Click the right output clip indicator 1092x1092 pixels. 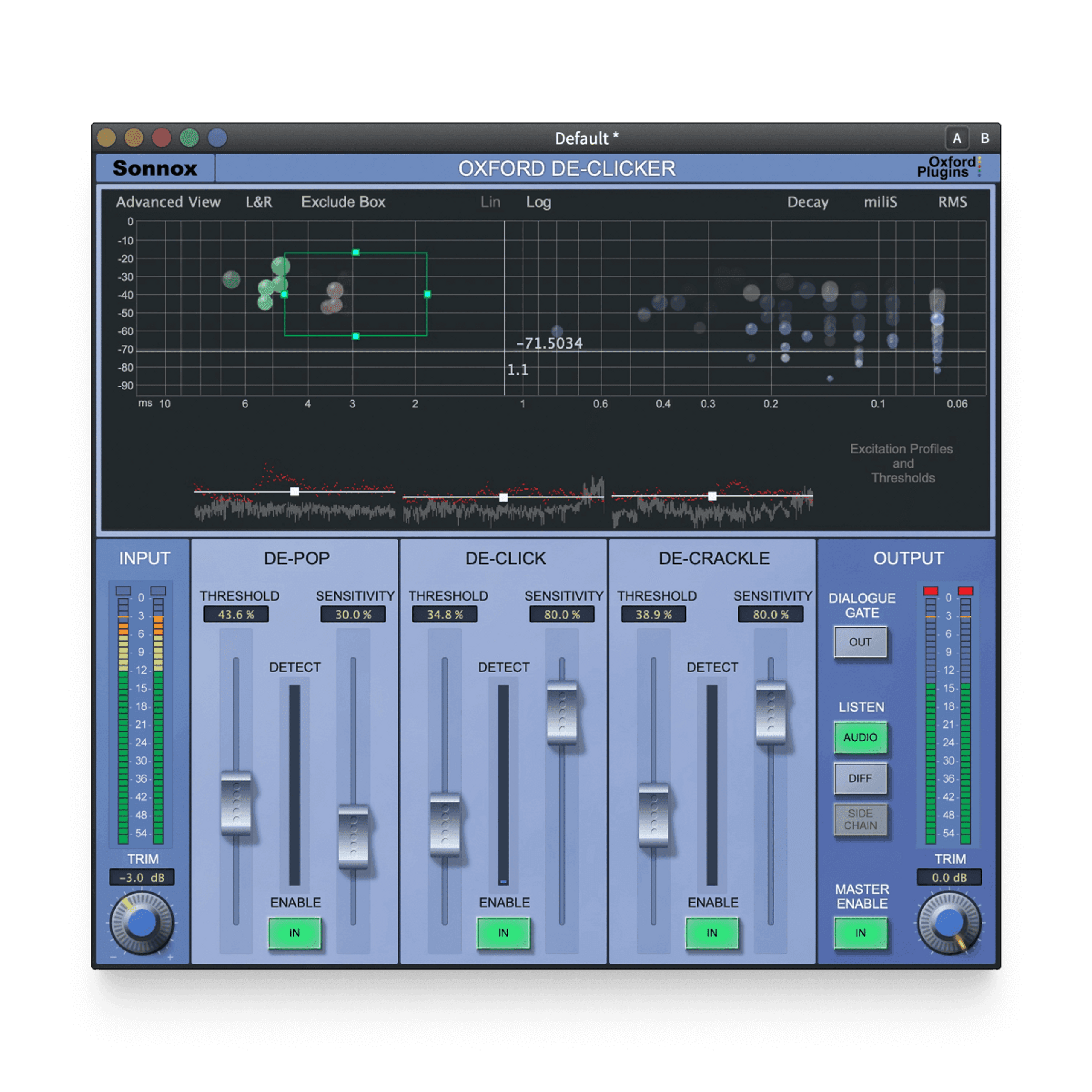point(965,591)
